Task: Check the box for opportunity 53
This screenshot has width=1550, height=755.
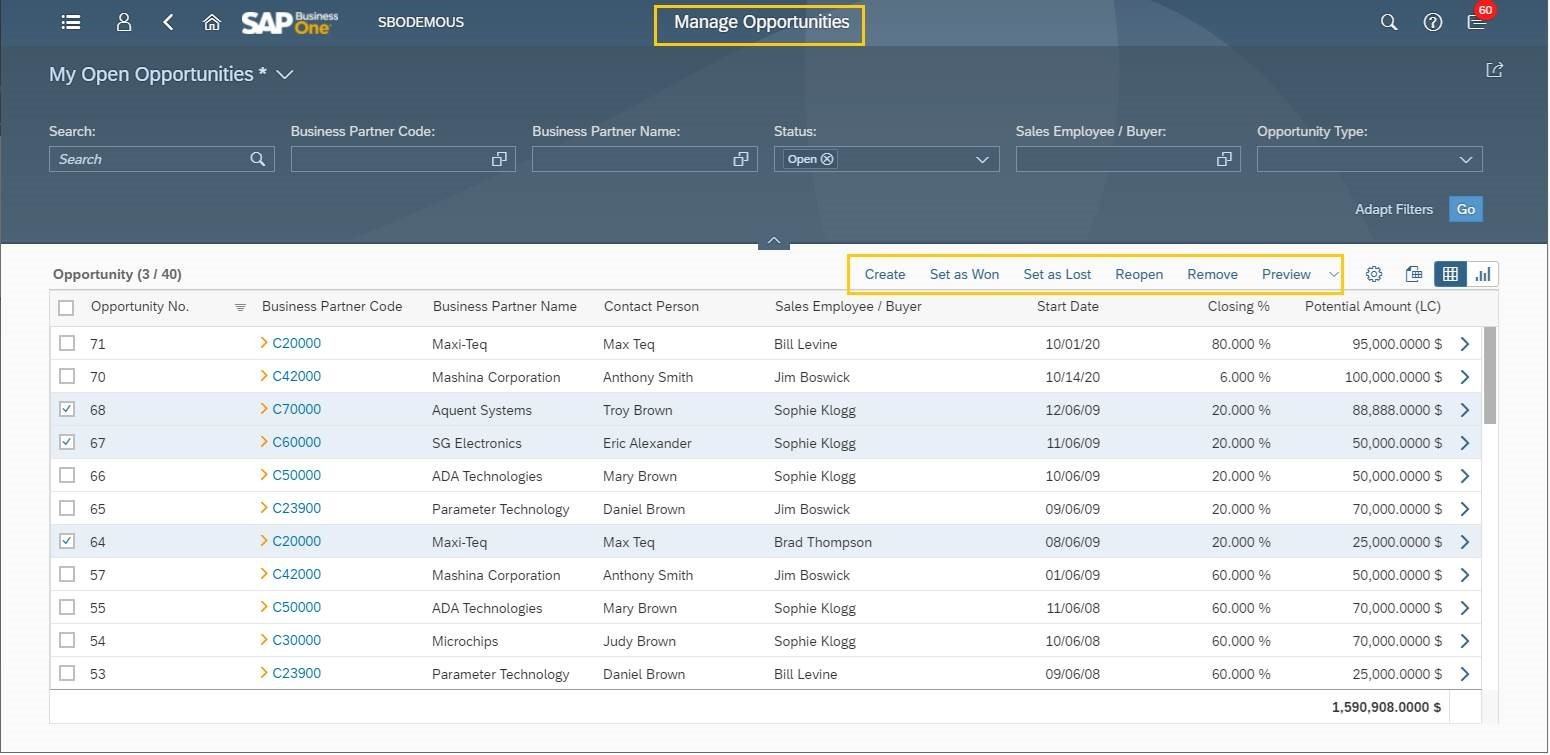Action: point(67,673)
